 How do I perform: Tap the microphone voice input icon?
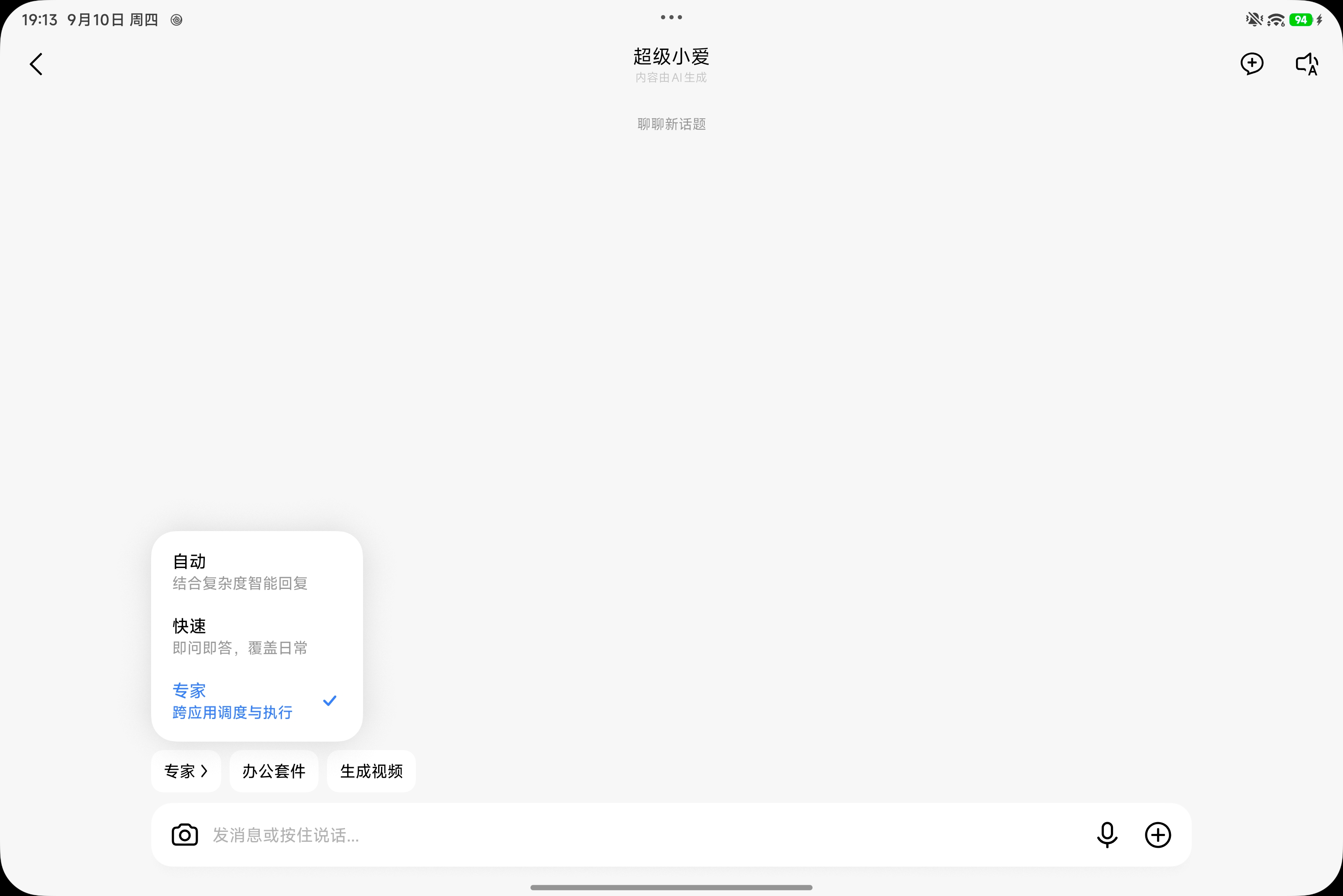(1107, 835)
